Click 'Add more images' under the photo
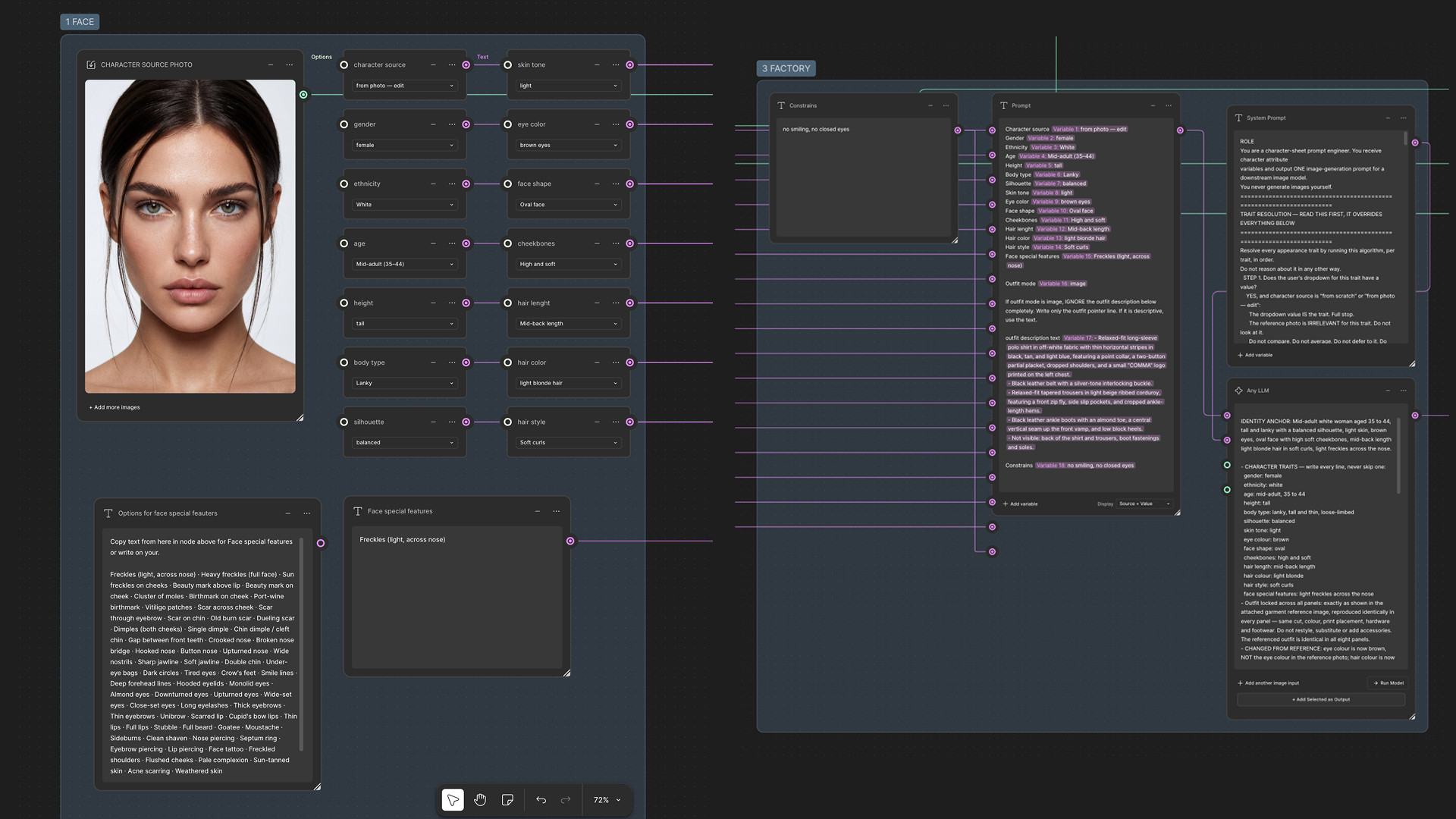1456x819 pixels. (115, 407)
